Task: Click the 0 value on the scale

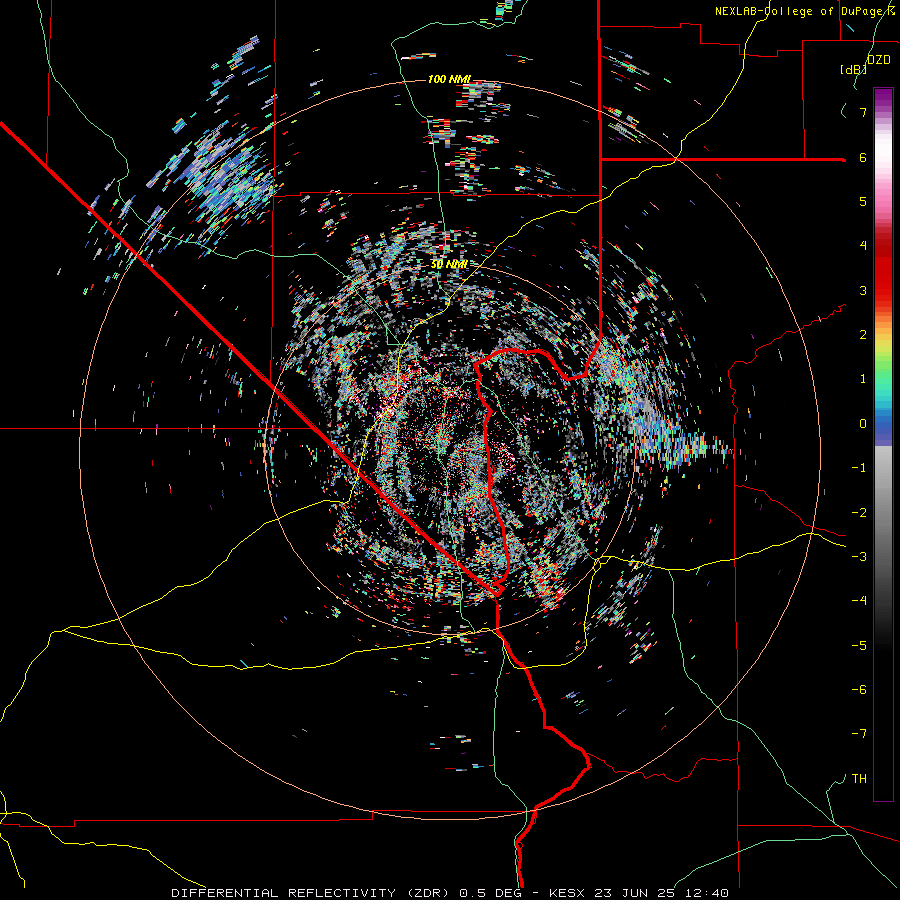Action: pyautogui.click(x=863, y=424)
